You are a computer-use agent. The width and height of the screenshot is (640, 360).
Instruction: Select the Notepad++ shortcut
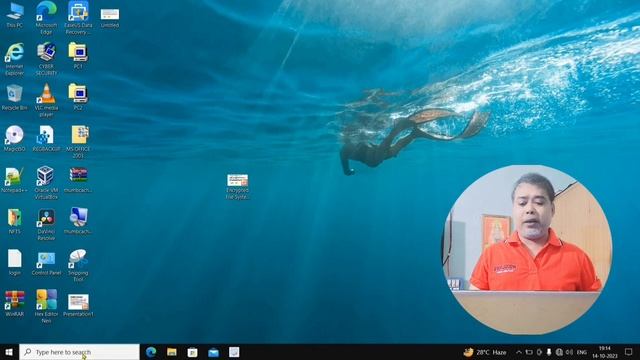[15, 180]
